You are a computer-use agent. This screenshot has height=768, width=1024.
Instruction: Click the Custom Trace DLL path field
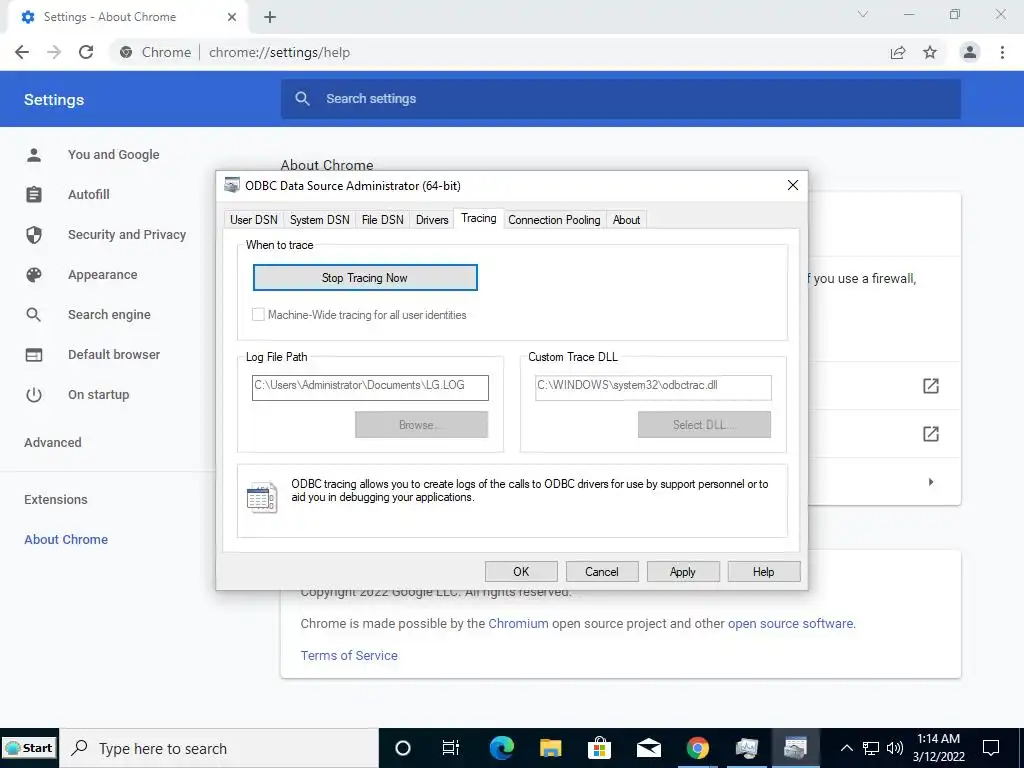(x=653, y=387)
